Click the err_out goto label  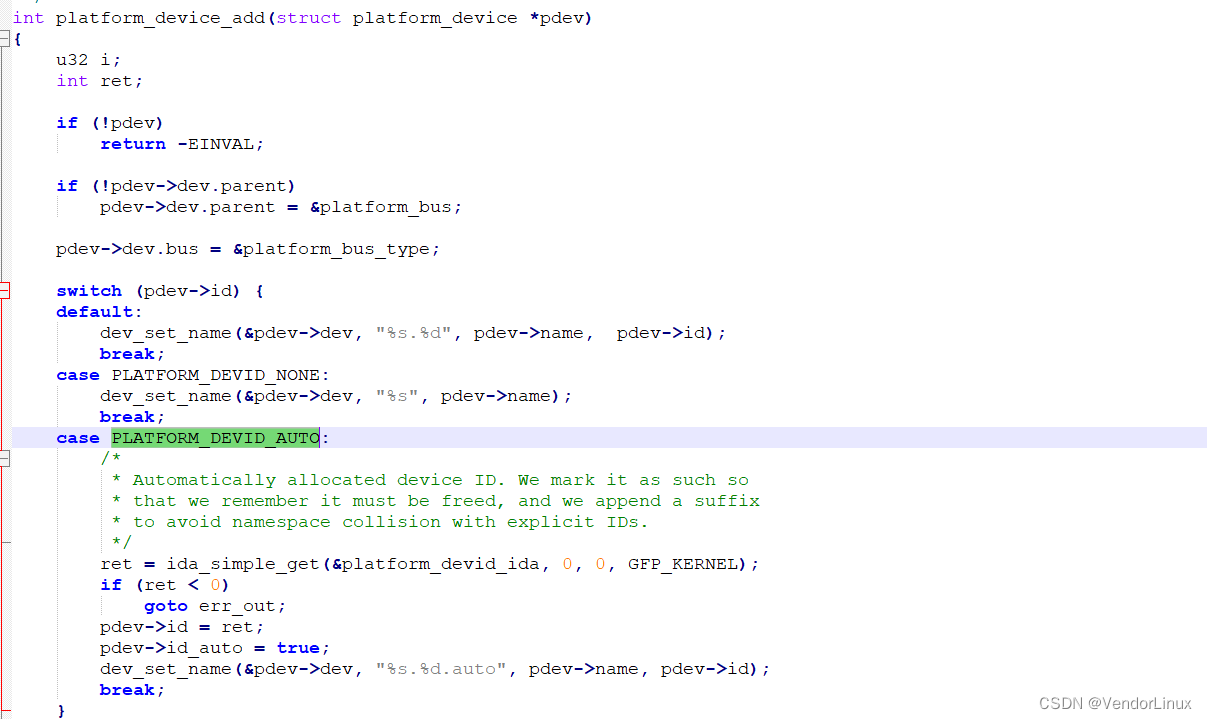[235, 605]
